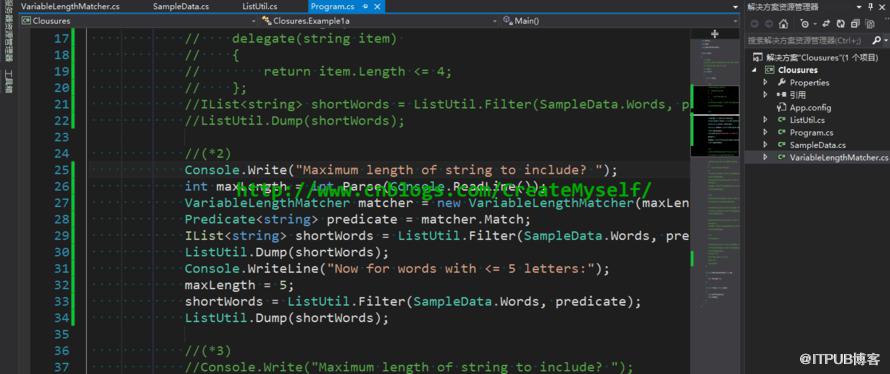Click the '//(*2)' comment on line 24

click(208, 153)
